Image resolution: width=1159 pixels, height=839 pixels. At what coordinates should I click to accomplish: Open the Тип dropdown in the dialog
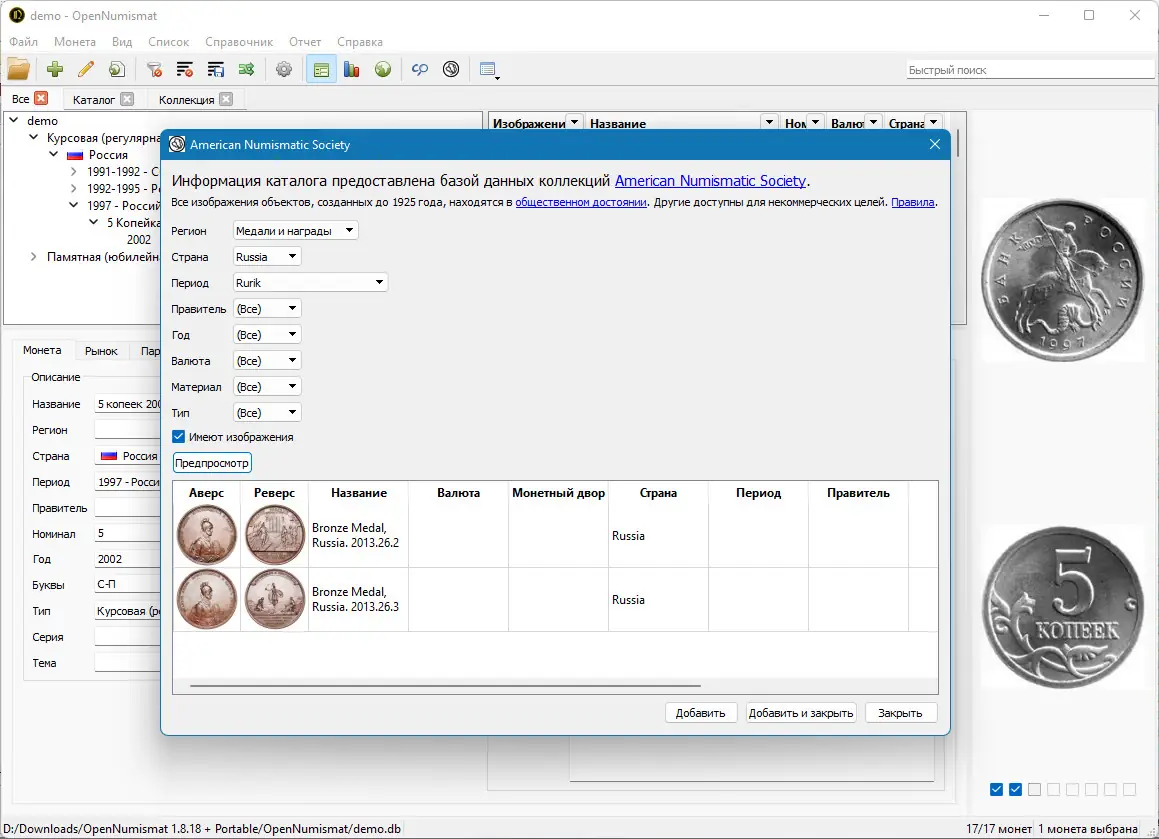coord(267,412)
